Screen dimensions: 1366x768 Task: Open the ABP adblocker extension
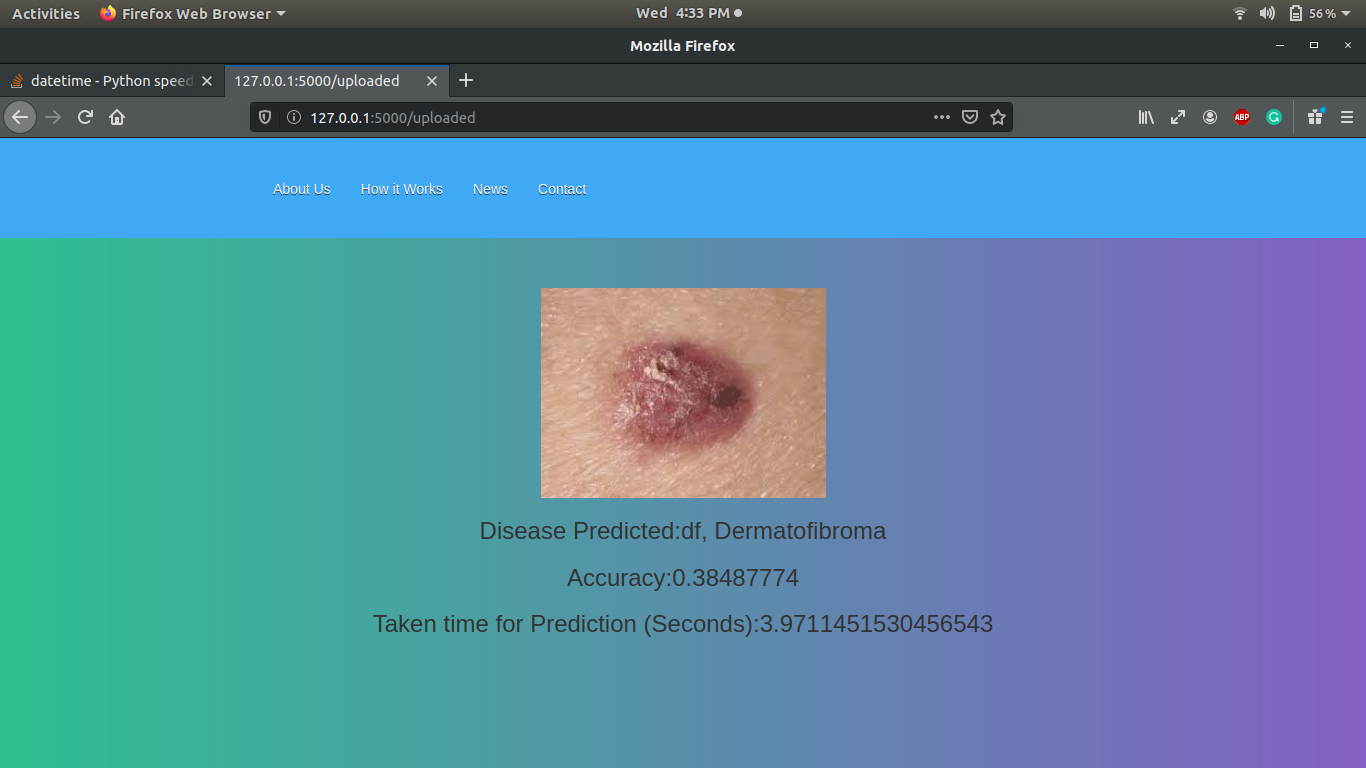(1242, 117)
